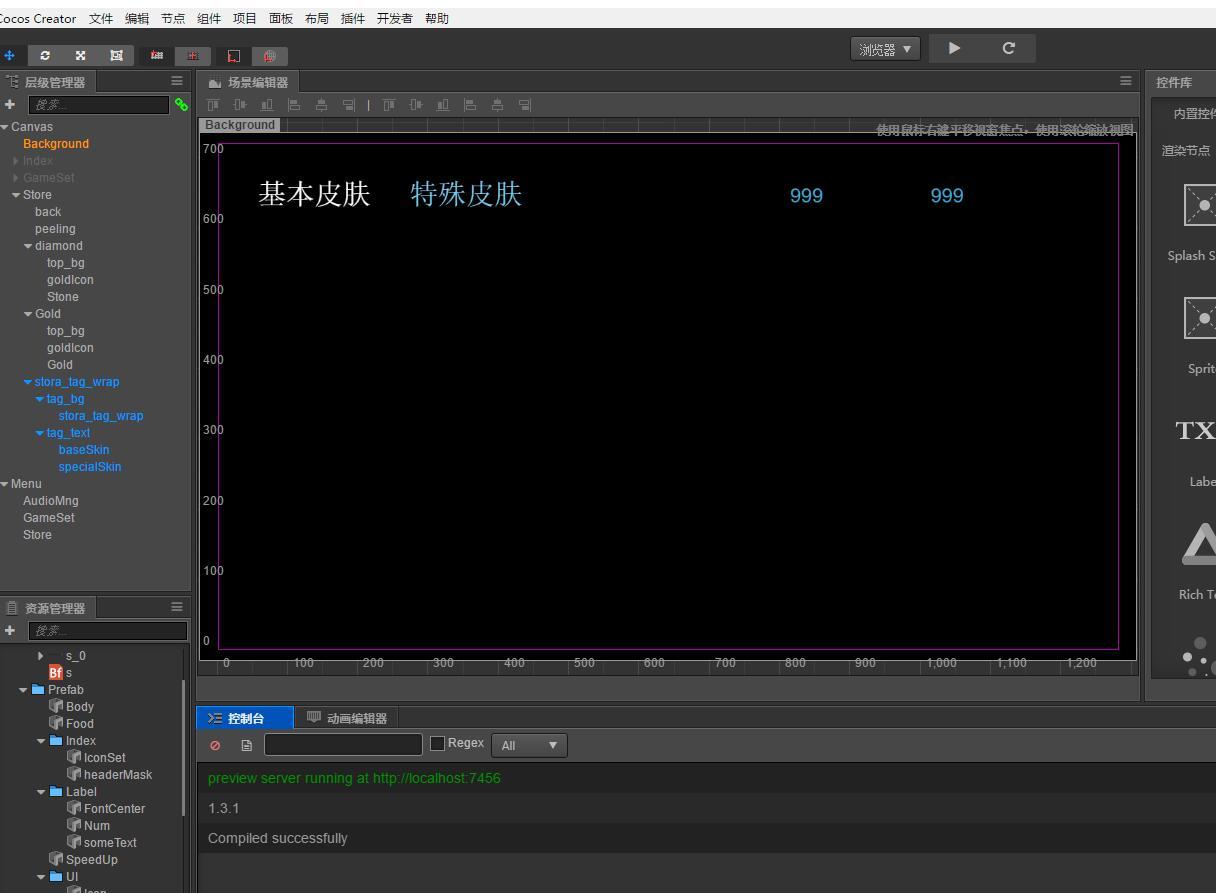
Task: Expand the Index node in hierarchy
Action: coord(16,161)
